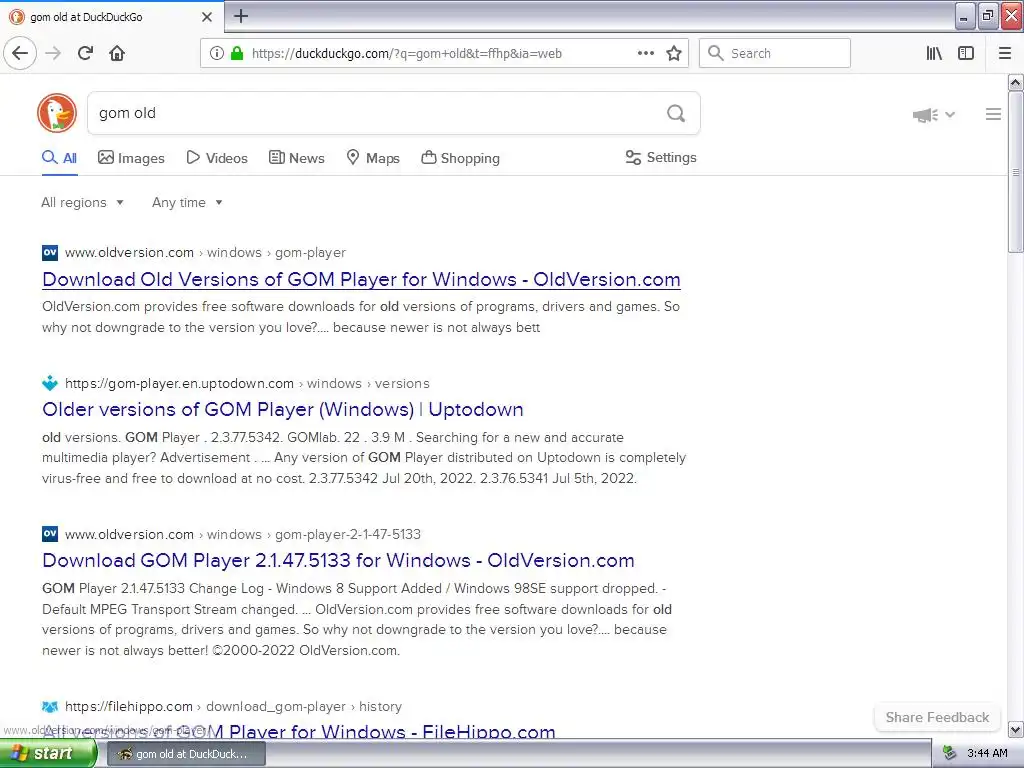The width and height of the screenshot is (1024, 768).
Task: Show site information icon in address bar
Action: [216, 53]
